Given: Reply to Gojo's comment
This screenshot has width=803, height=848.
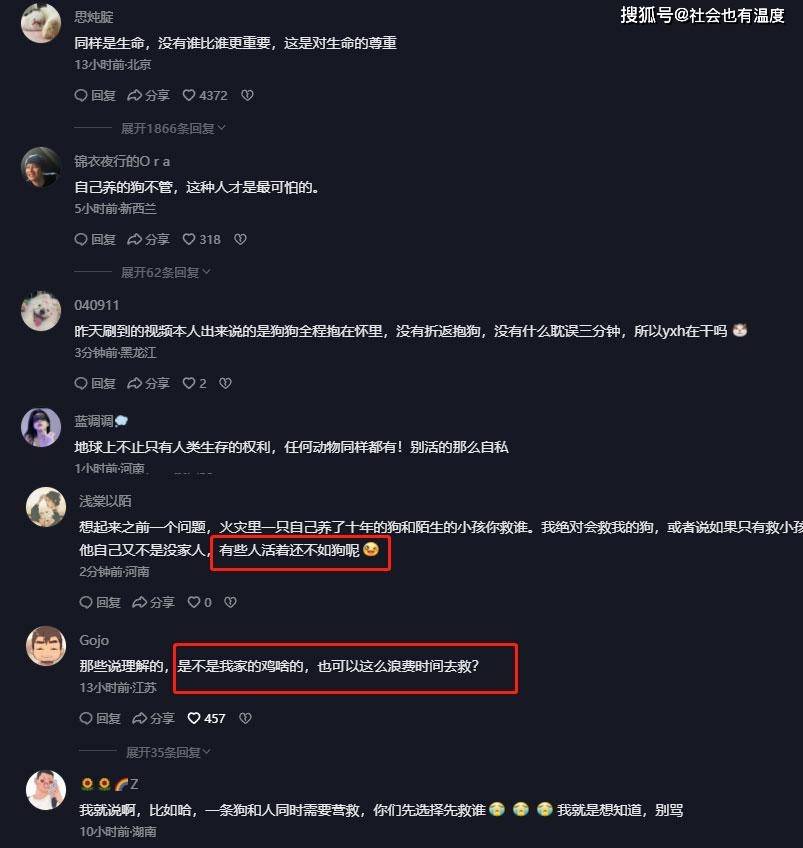Looking at the screenshot, I should pos(100,718).
